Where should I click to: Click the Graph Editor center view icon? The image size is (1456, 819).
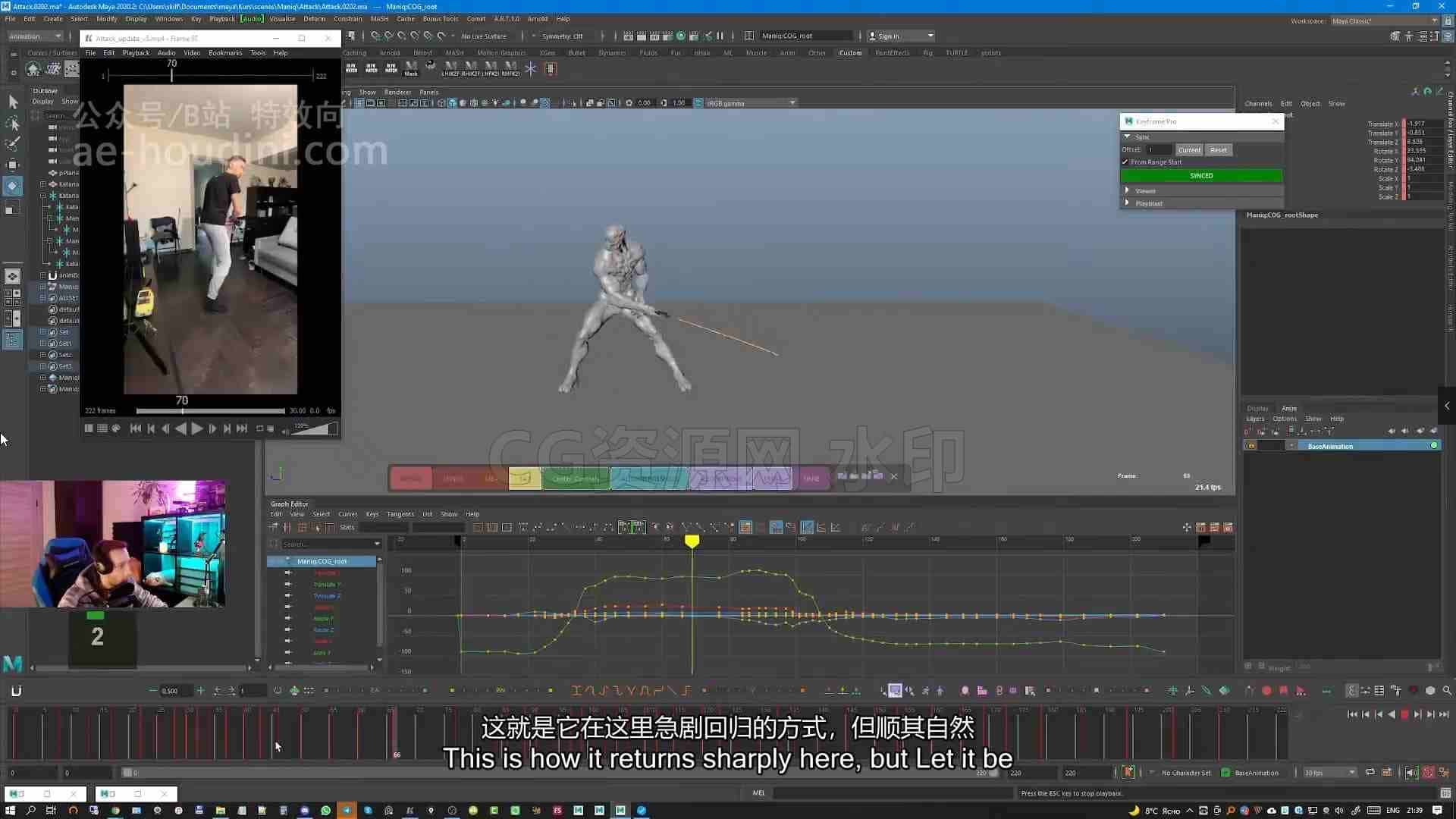click(x=507, y=527)
